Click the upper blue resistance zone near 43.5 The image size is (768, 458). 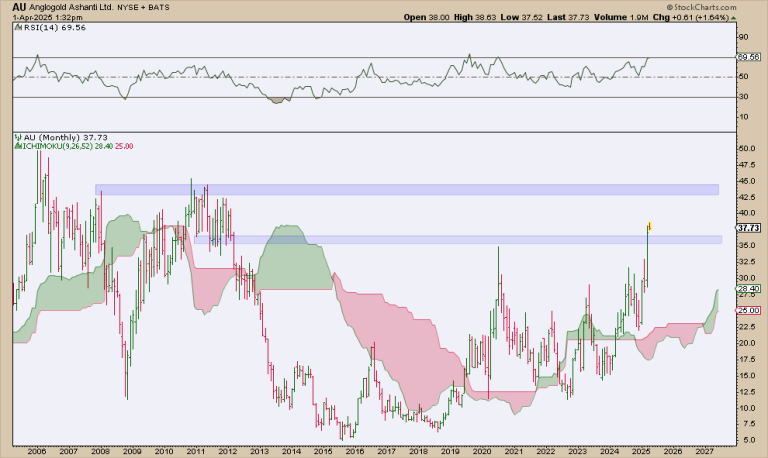pos(407,190)
